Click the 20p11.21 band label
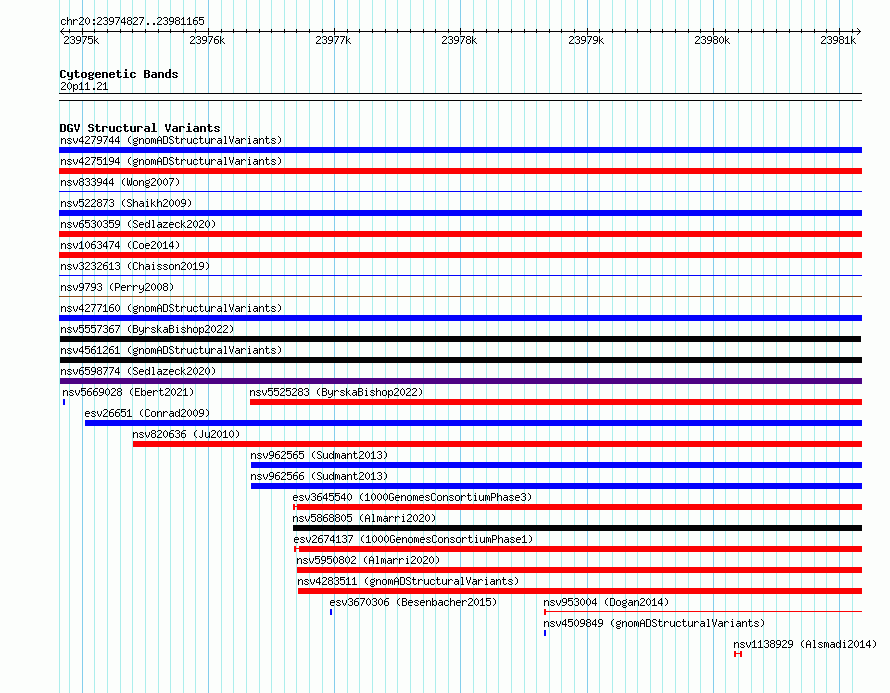890x693 pixels. [x=84, y=86]
